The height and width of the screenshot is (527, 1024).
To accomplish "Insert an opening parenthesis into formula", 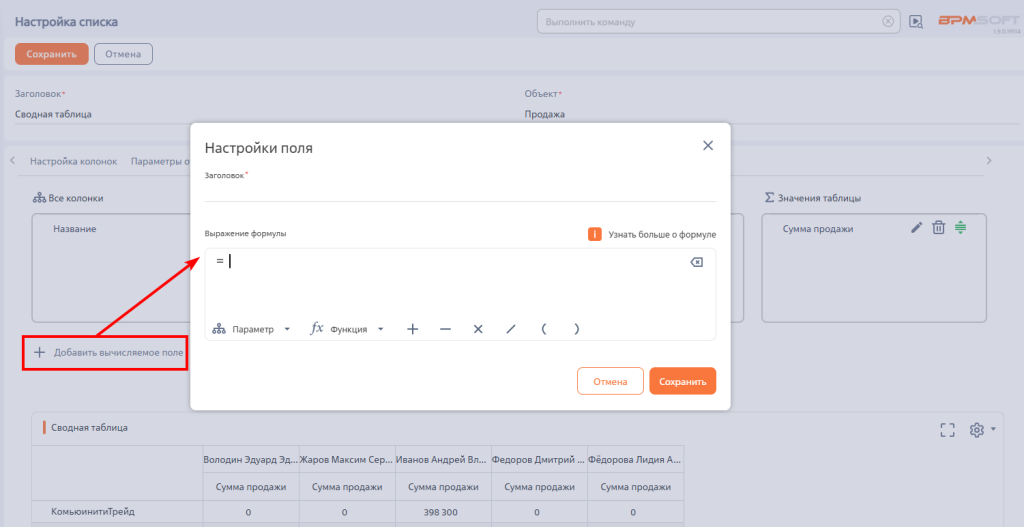I will tap(543, 329).
